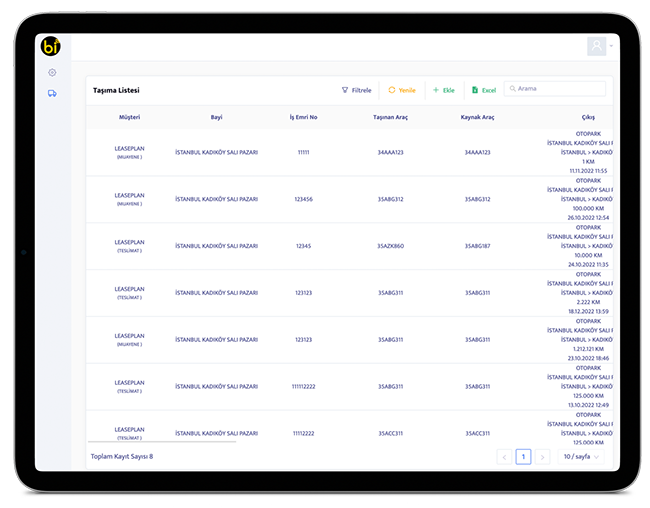This screenshot has width=650, height=508.
Task: Click the bi logo icon
Action: (51, 46)
